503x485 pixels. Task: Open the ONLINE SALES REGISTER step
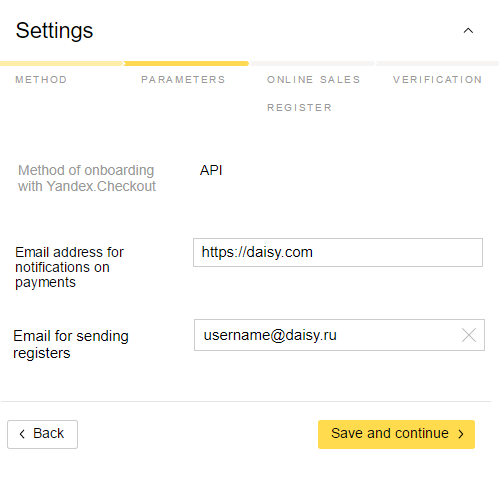tap(313, 94)
